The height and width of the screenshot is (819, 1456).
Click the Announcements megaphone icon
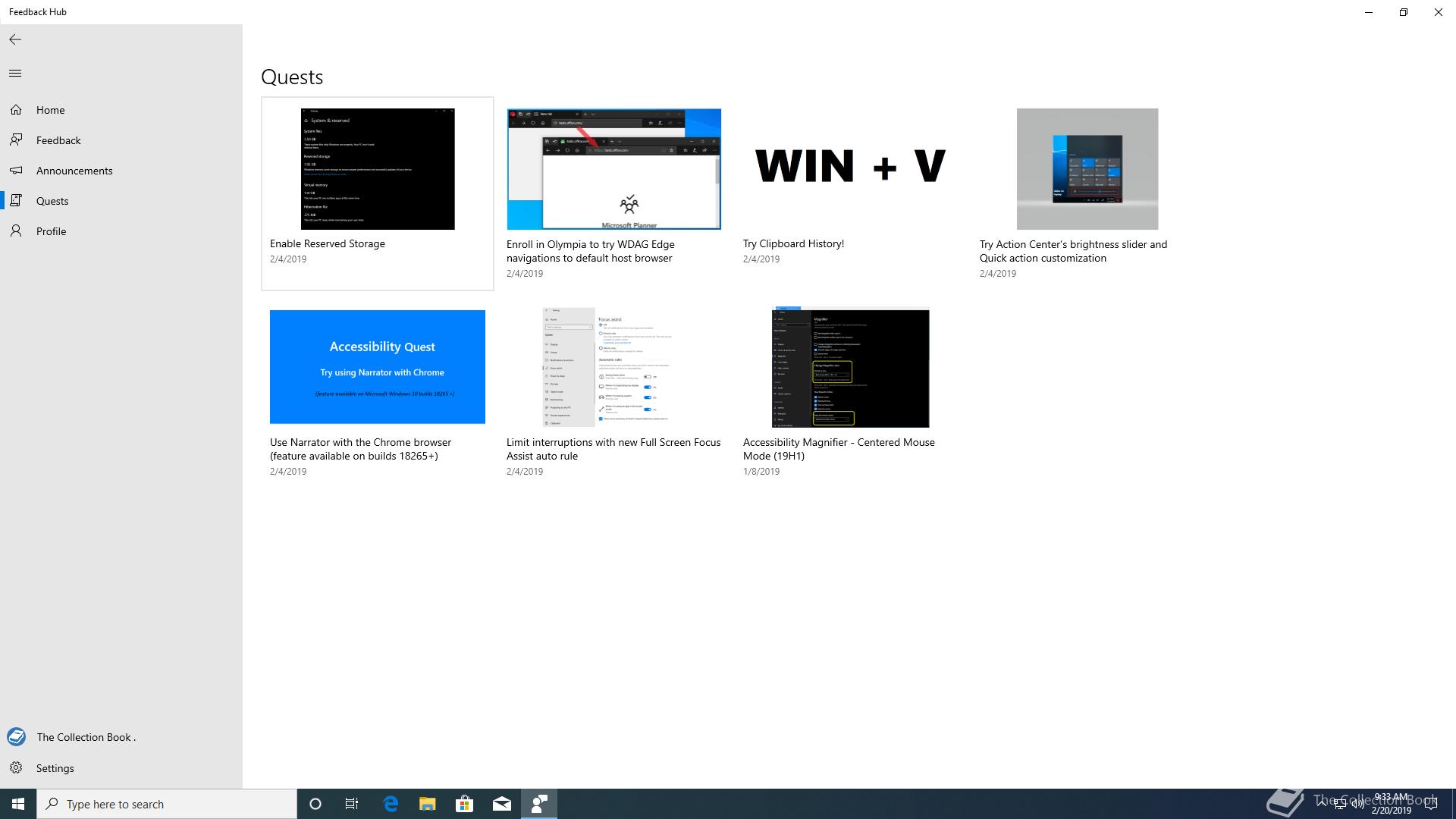[x=16, y=171]
